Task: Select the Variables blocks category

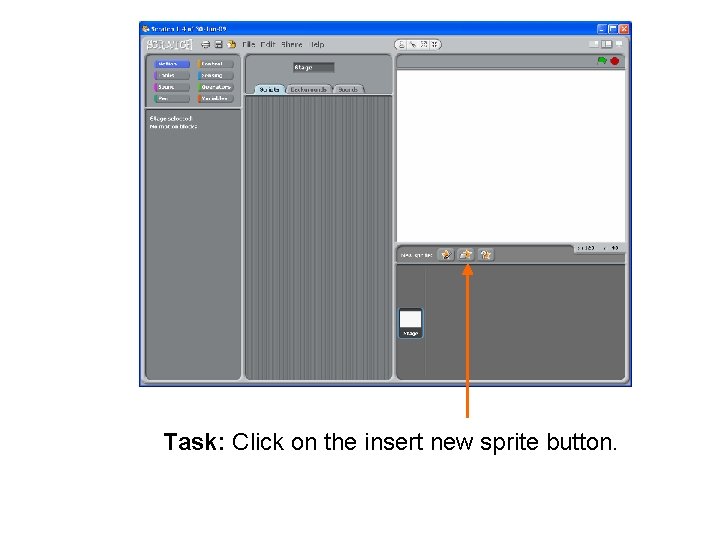Action: (215, 98)
